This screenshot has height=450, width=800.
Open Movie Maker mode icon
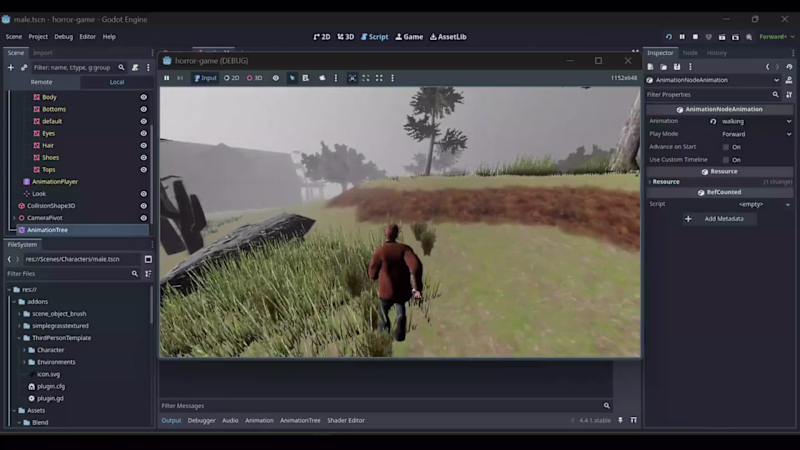coord(749,37)
